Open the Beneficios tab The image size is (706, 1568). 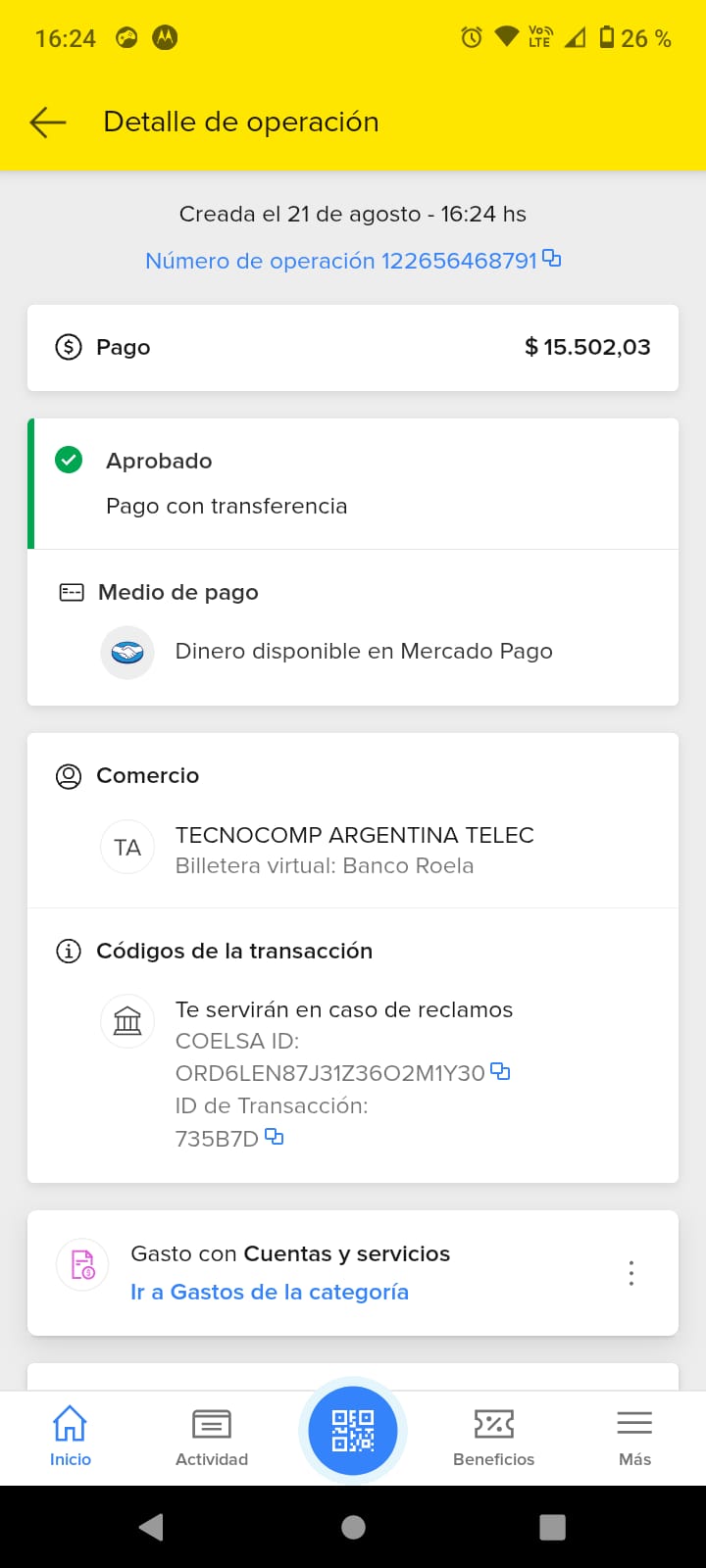coord(494,1437)
